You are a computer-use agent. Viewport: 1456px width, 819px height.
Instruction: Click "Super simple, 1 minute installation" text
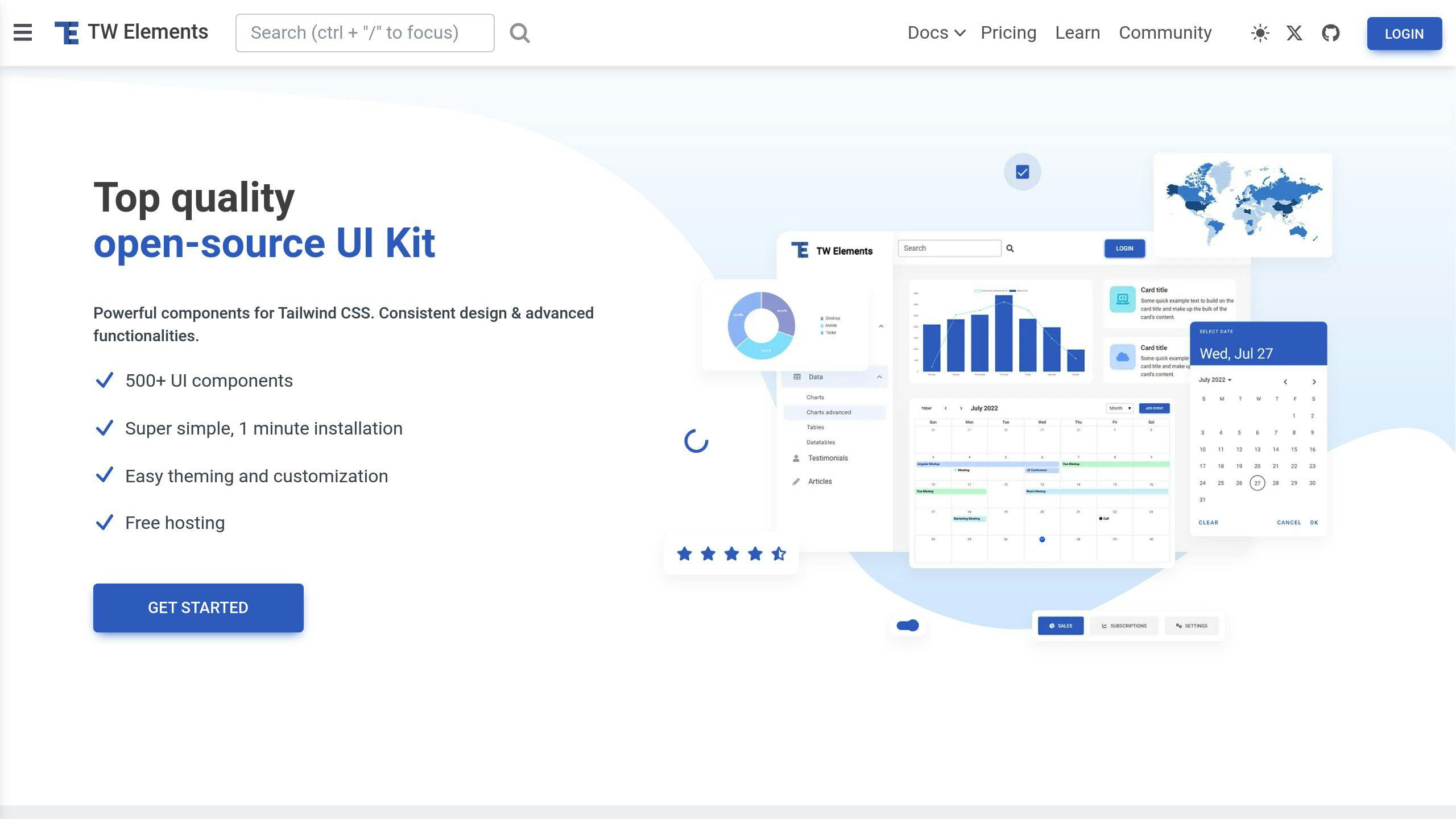[264, 428]
